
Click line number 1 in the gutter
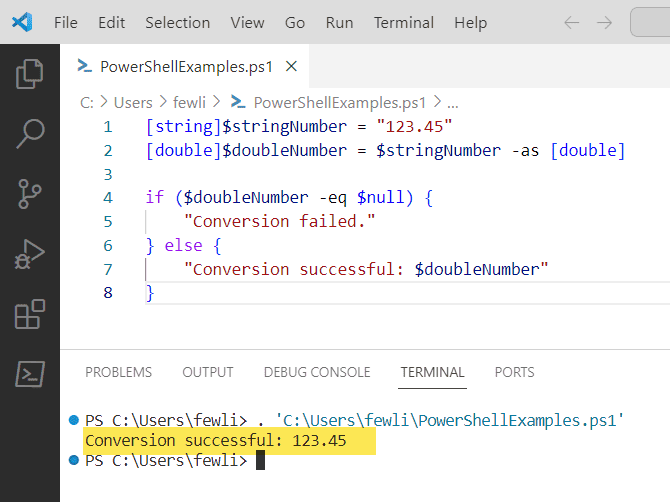coord(108,126)
